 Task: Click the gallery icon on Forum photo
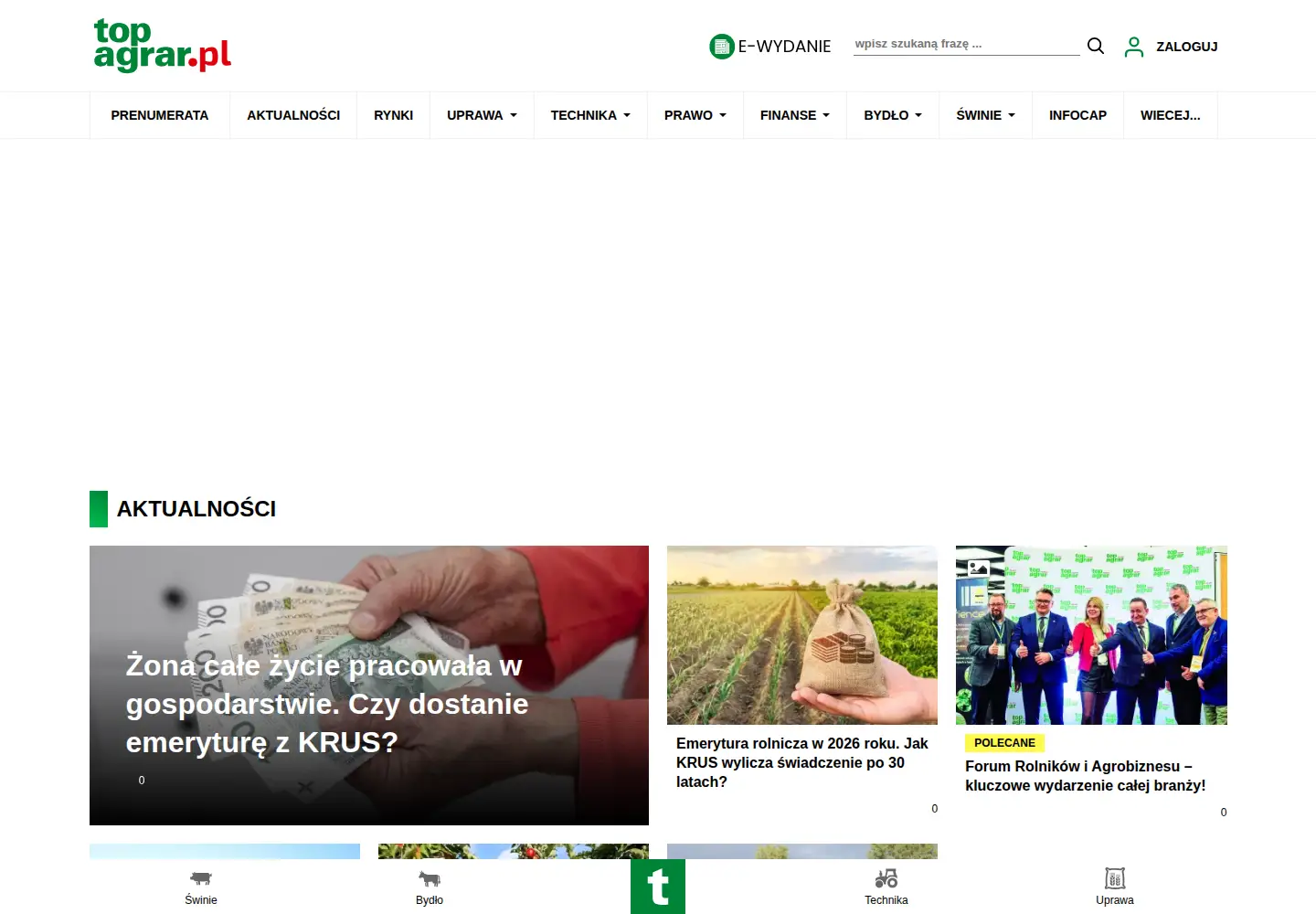click(x=979, y=568)
